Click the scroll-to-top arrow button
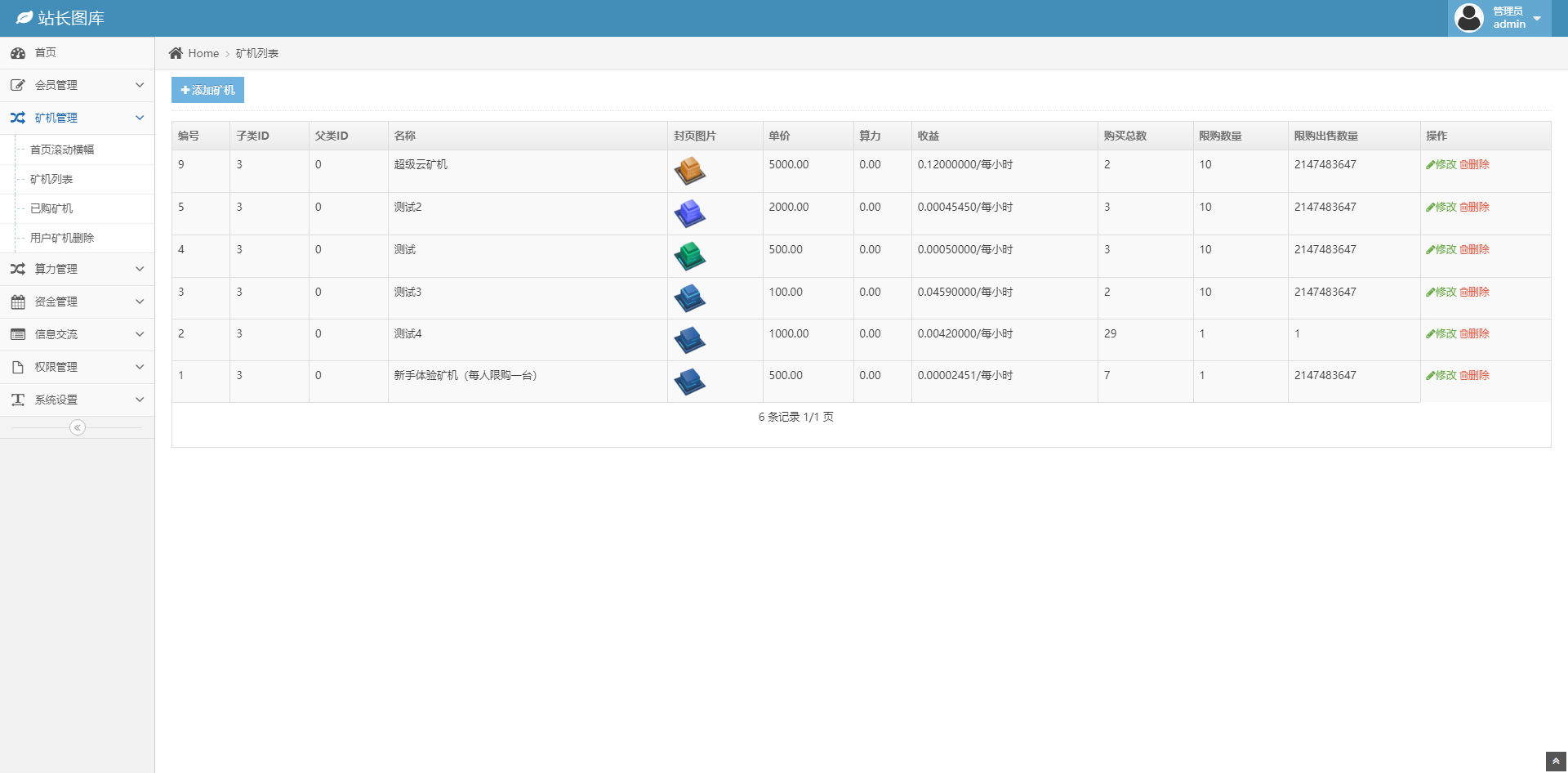 tap(1556, 762)
